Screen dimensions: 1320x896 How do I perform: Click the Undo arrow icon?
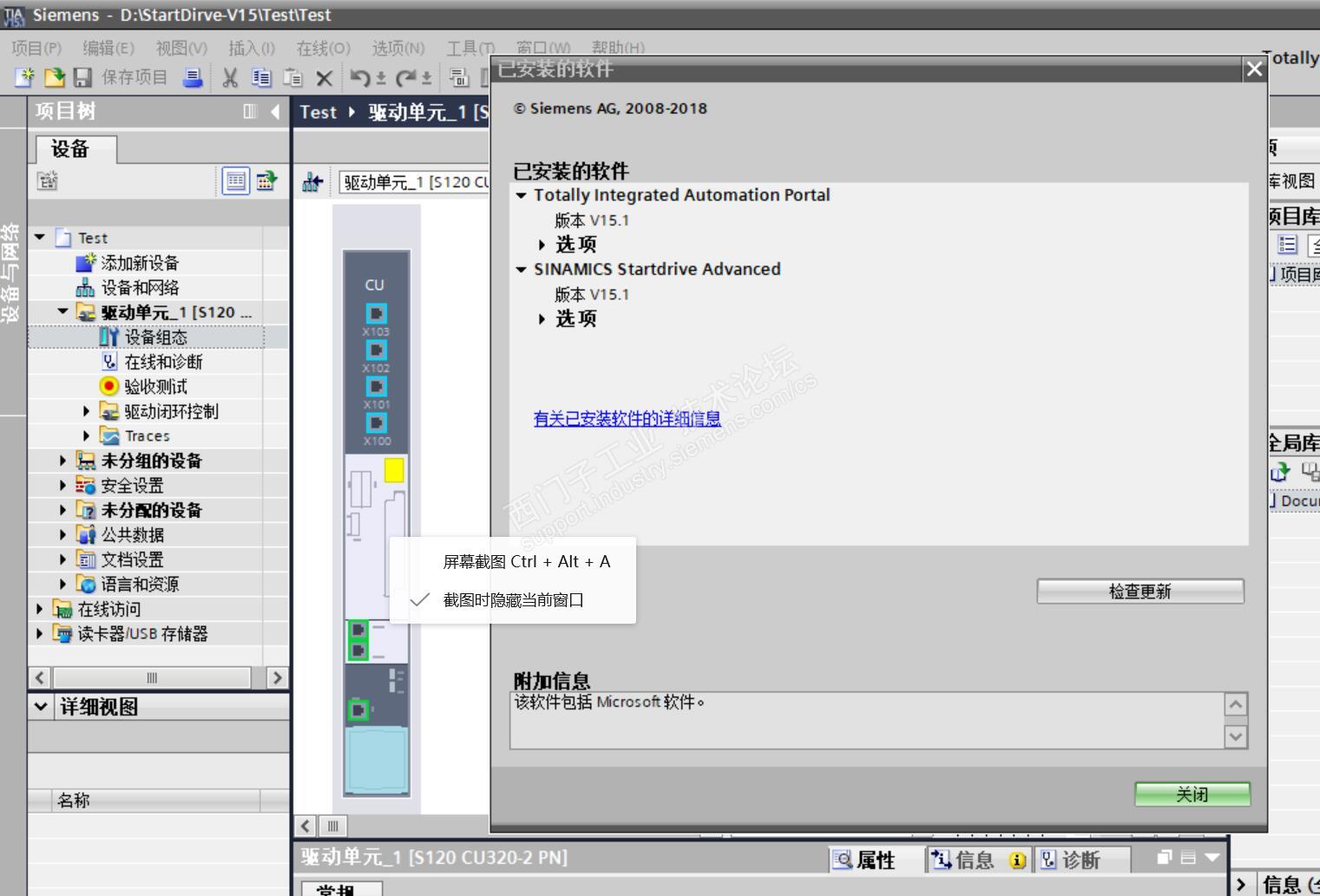[360, 78]
